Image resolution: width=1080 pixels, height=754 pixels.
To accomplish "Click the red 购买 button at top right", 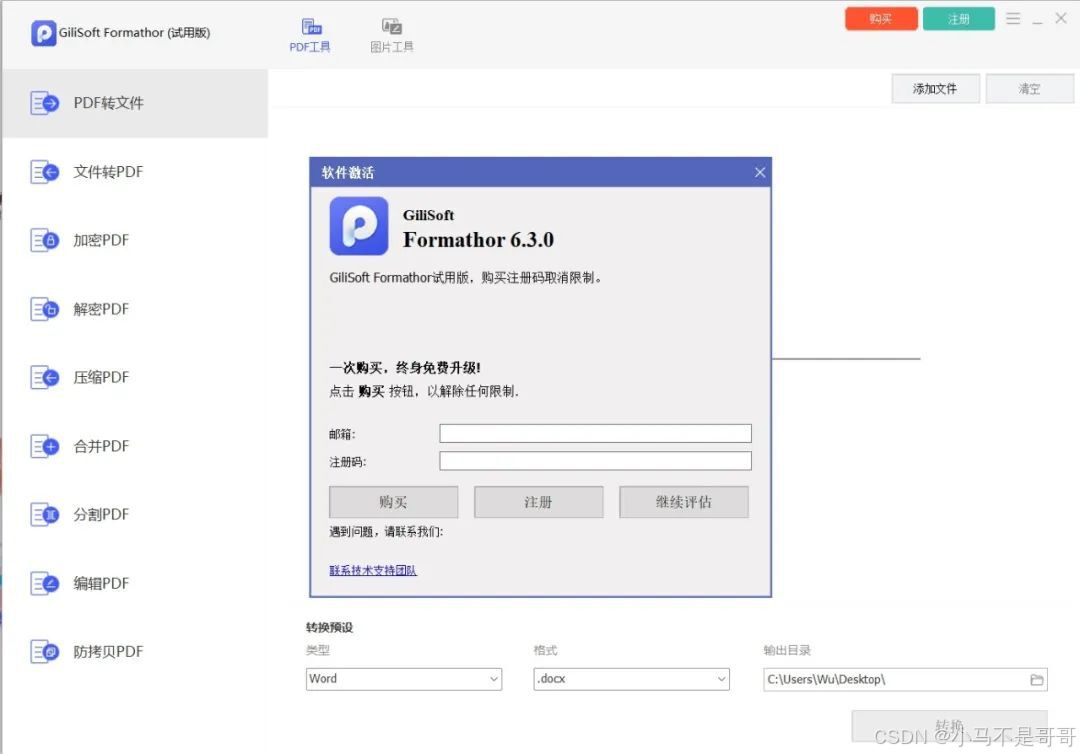I will [881, 19].
